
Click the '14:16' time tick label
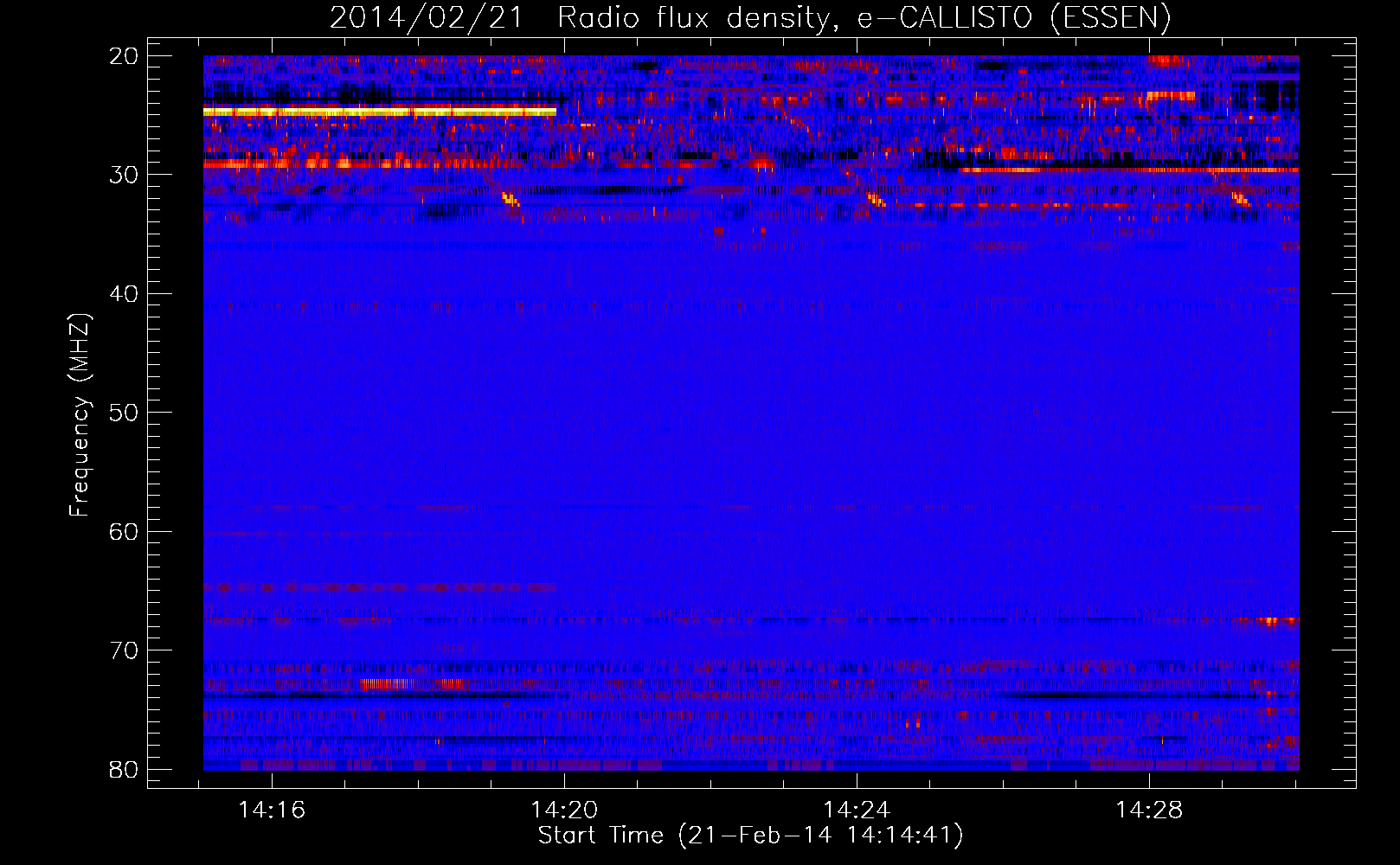272,811
